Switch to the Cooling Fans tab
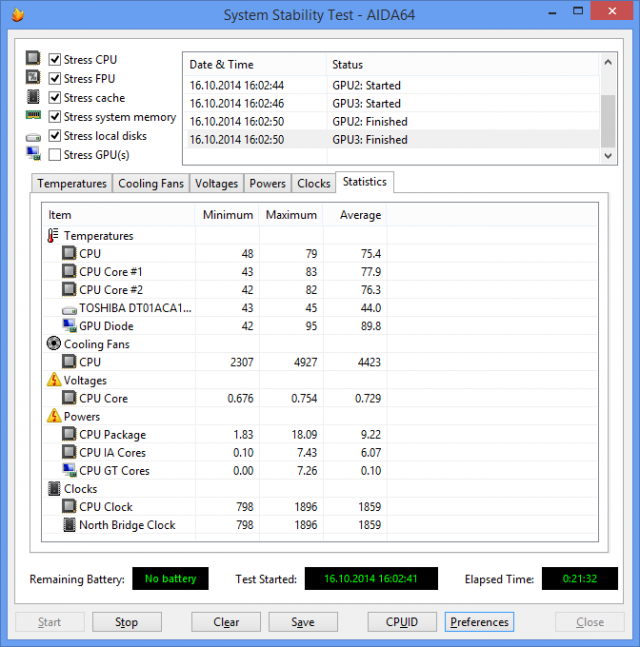The image size is (640, 647). [151, 183]
